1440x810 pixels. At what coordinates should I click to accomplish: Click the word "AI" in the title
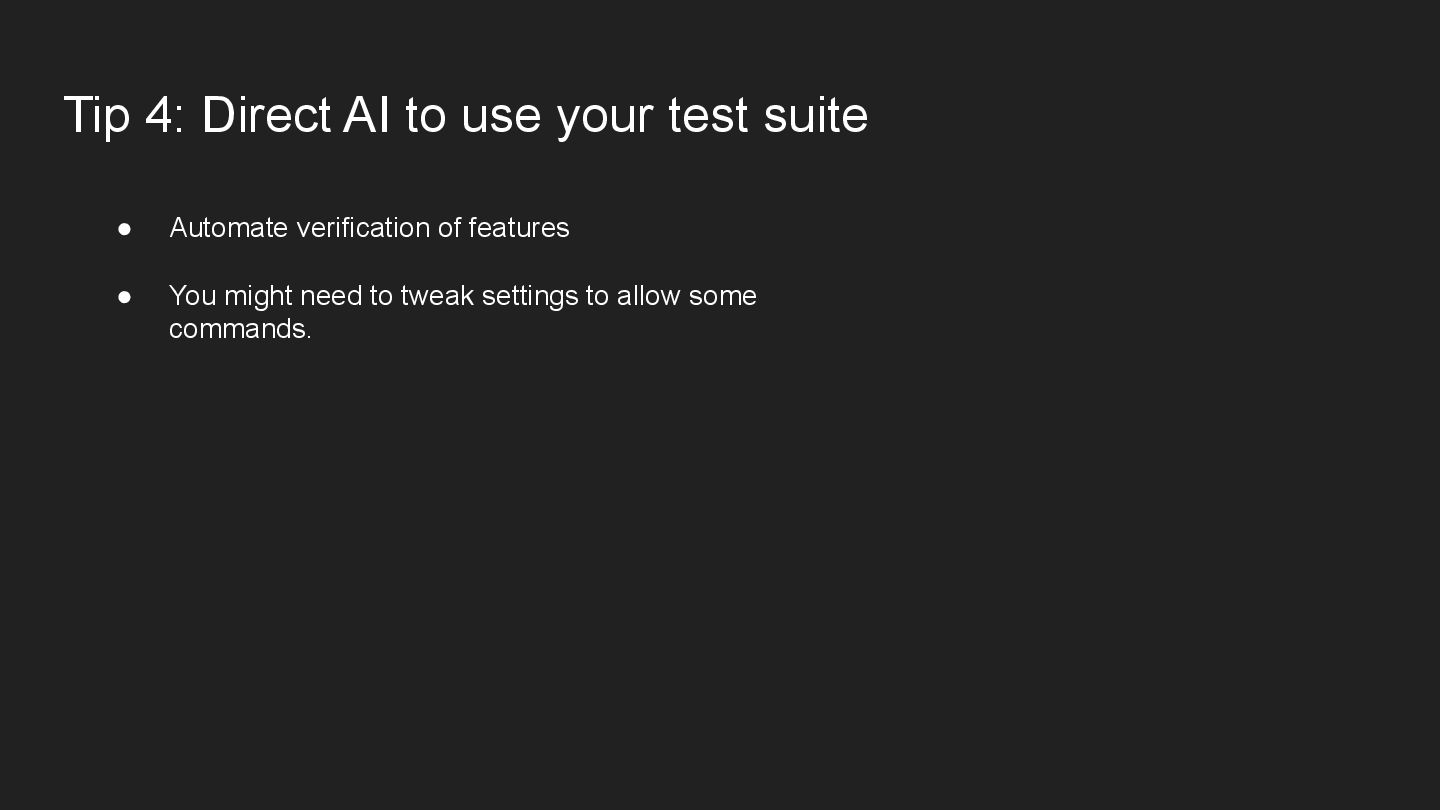[x=366, y=115]
